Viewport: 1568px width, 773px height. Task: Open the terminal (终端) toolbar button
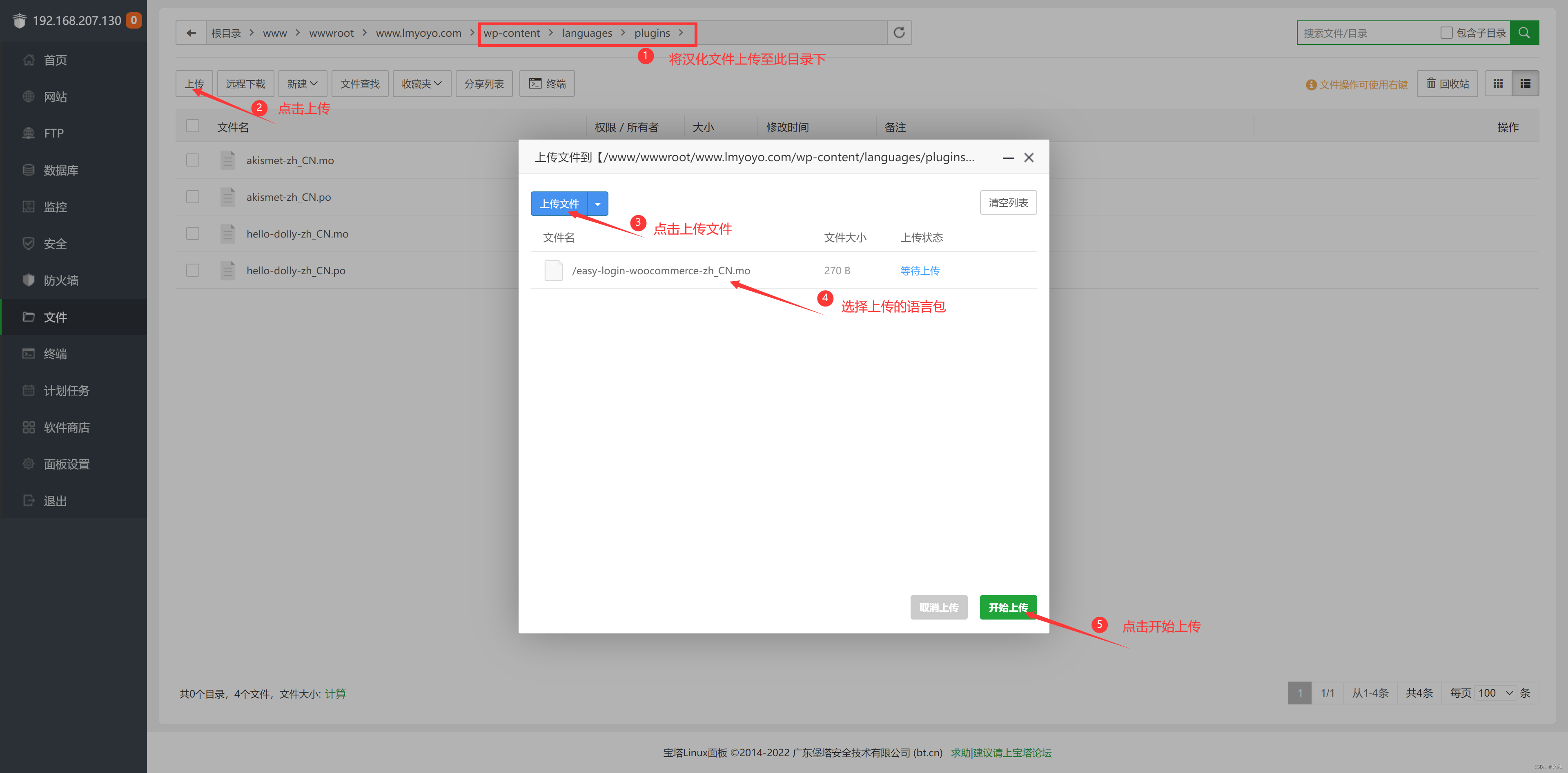point(547,84)
